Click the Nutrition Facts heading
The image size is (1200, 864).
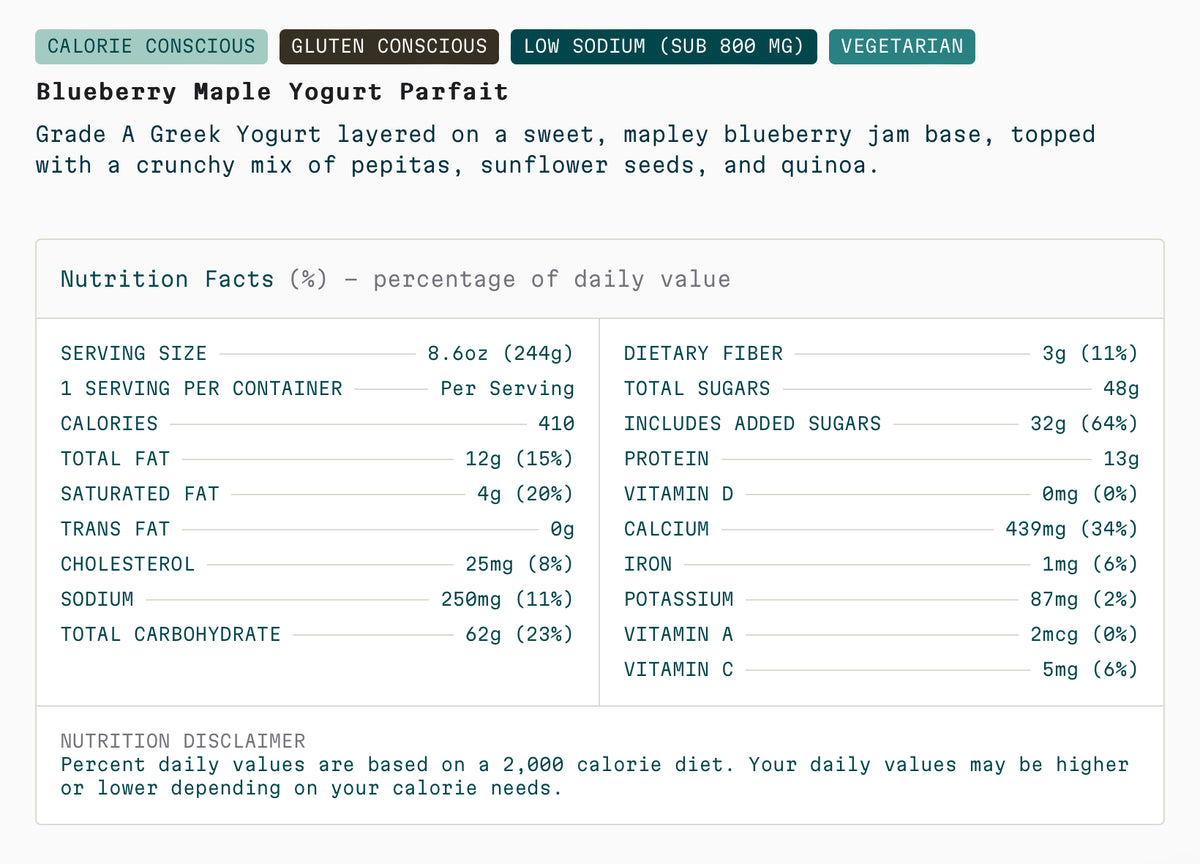point(167,279)
